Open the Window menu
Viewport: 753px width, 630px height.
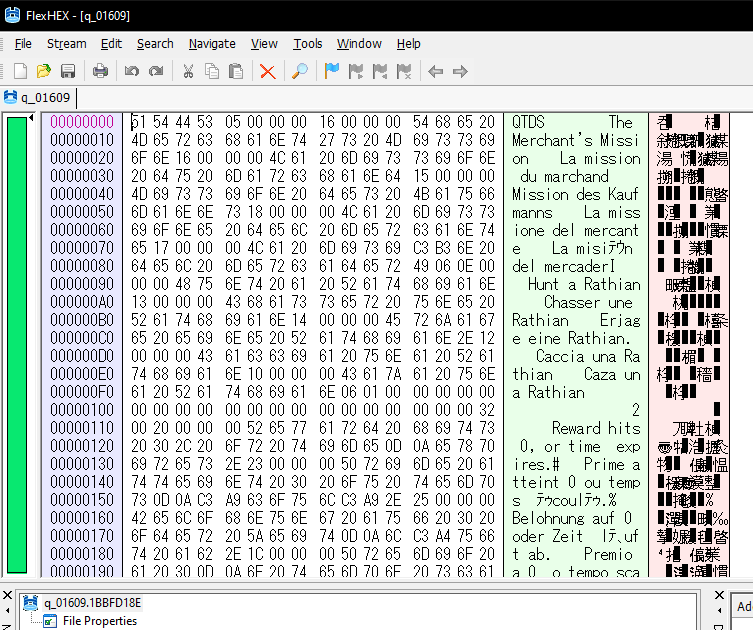359,44
